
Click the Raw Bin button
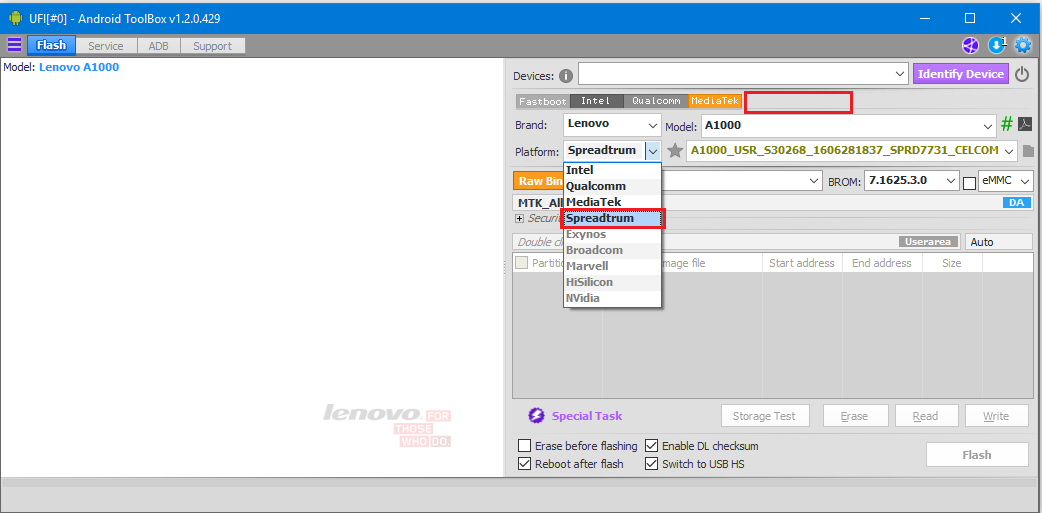[538, 181]
